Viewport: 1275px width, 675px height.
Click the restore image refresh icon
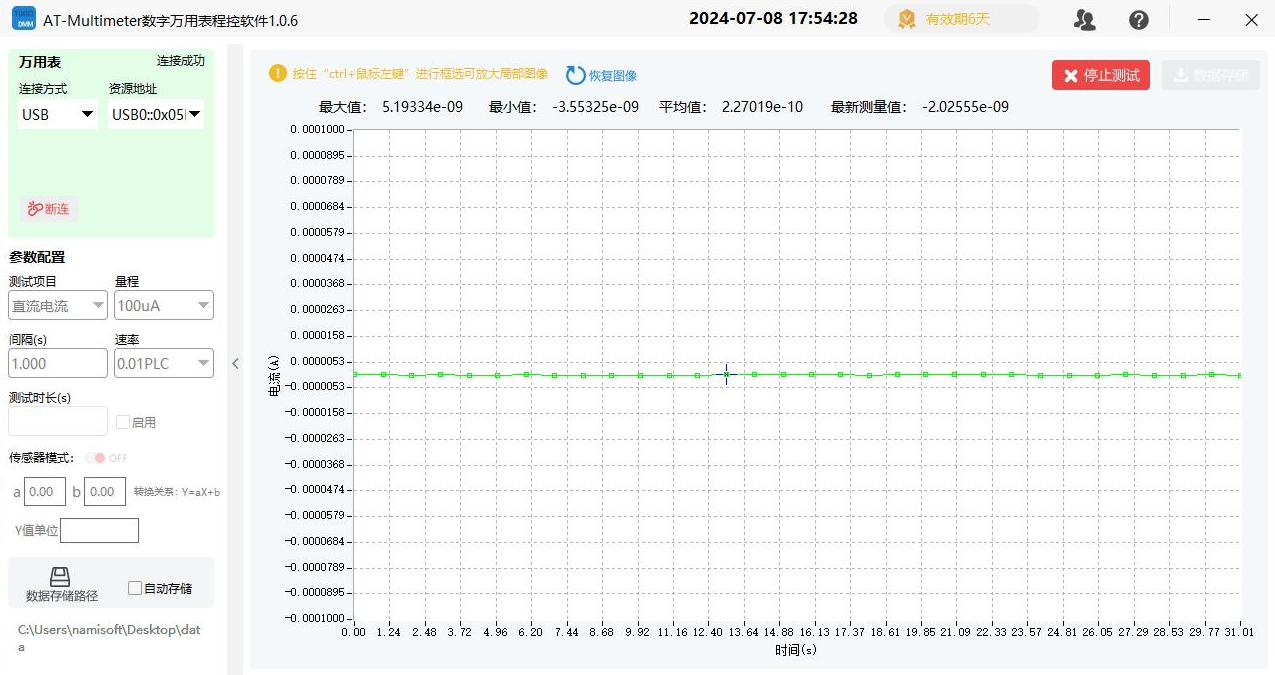click(575, 75)
